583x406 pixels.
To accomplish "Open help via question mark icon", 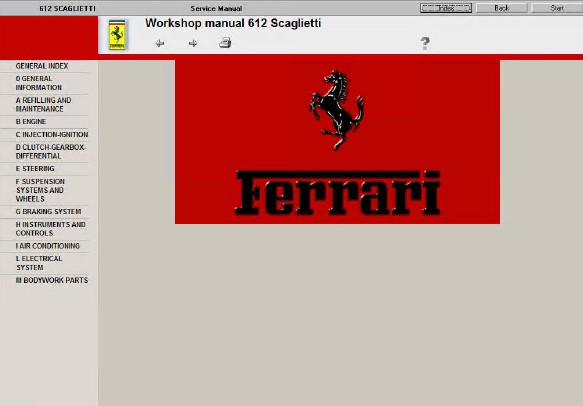I will click(425, 43).
